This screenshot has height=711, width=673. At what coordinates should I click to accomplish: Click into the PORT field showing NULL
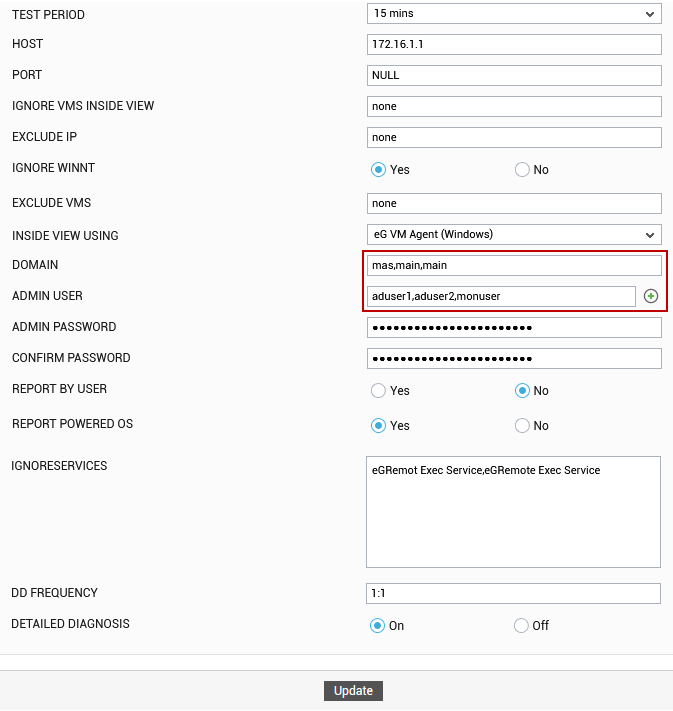point(514,75)
